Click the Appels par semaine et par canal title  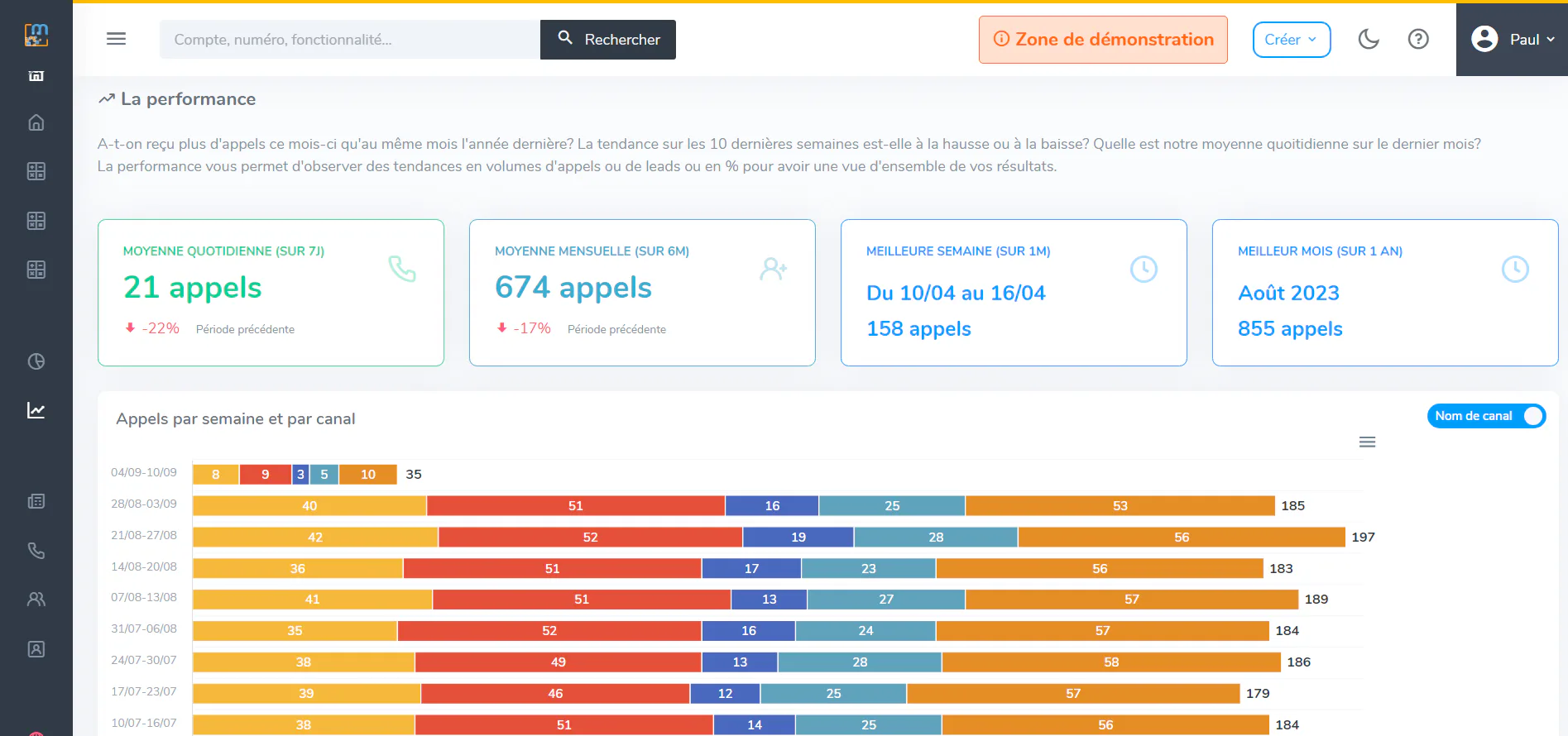[236, 418]
